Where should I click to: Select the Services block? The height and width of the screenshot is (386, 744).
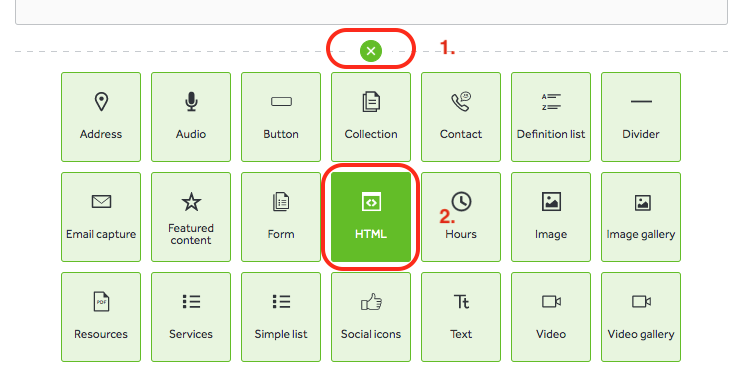click(191, 317)
